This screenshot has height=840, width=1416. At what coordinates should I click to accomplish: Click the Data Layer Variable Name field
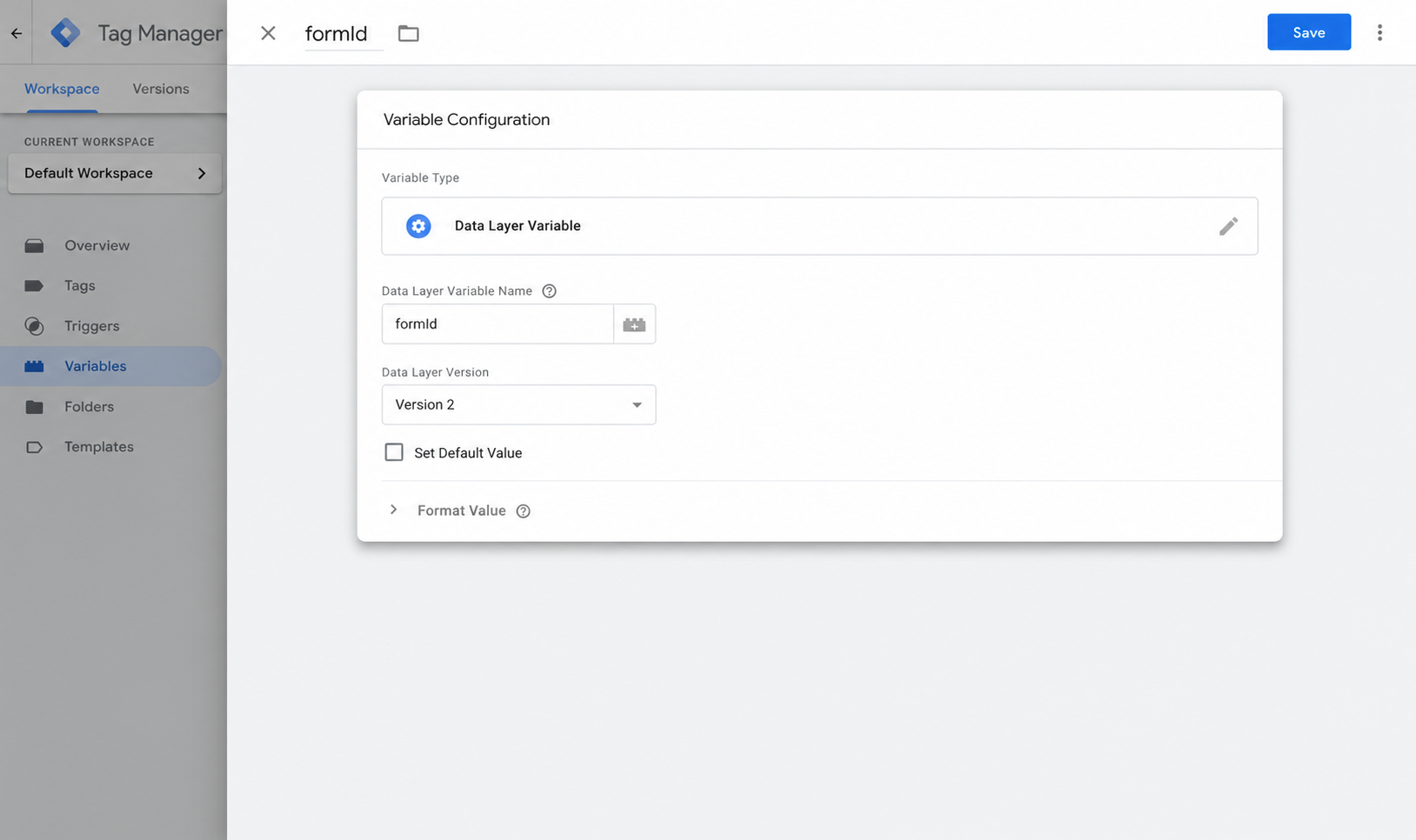498,323
